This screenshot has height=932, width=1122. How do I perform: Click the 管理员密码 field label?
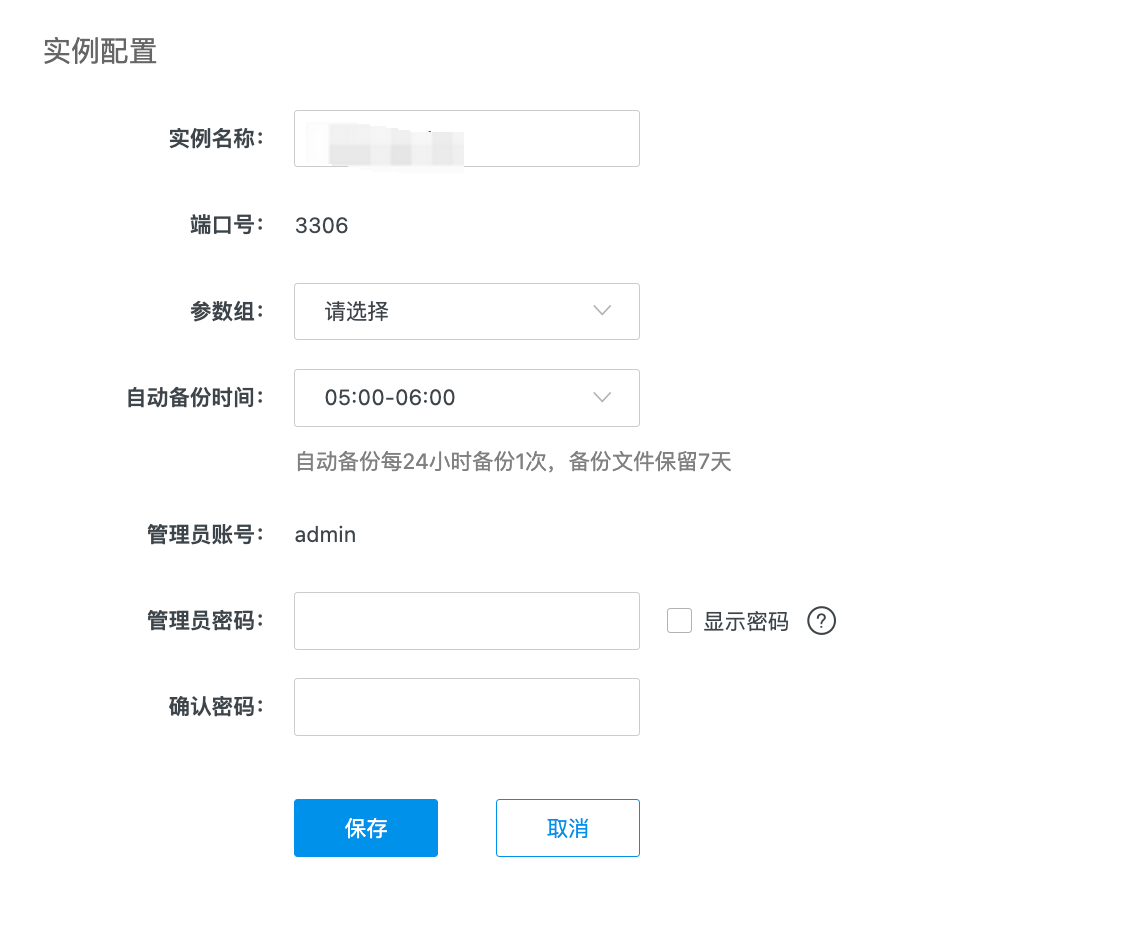click(205, 621)
